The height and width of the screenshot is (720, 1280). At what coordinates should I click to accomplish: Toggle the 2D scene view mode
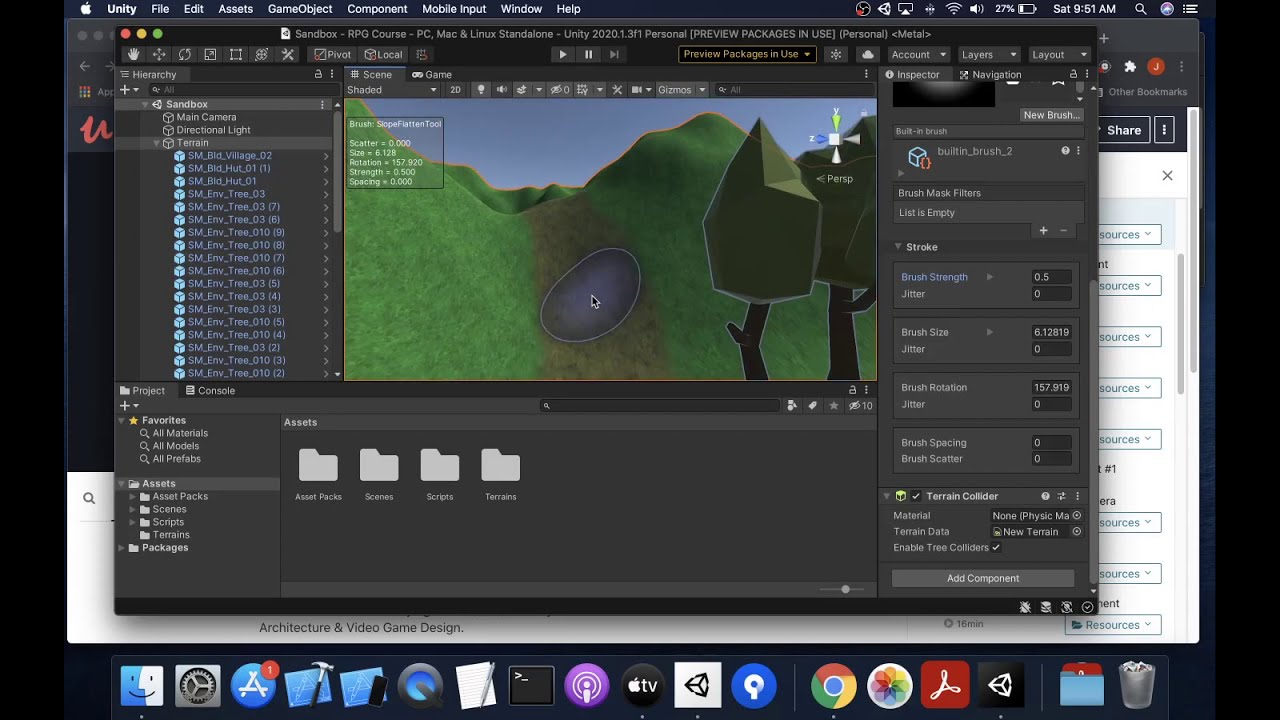tap(455, 90)
